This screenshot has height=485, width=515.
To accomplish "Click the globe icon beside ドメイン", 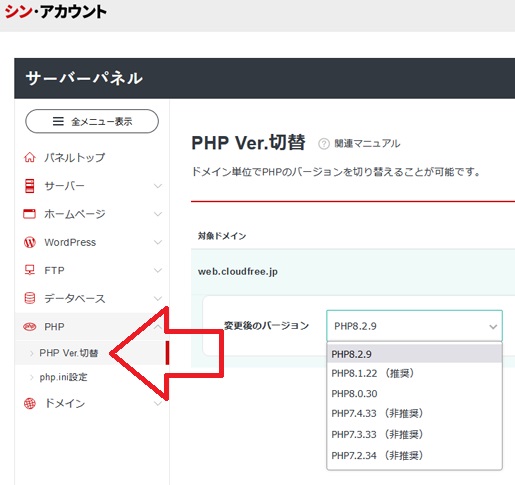I will (x=30, y=404).
